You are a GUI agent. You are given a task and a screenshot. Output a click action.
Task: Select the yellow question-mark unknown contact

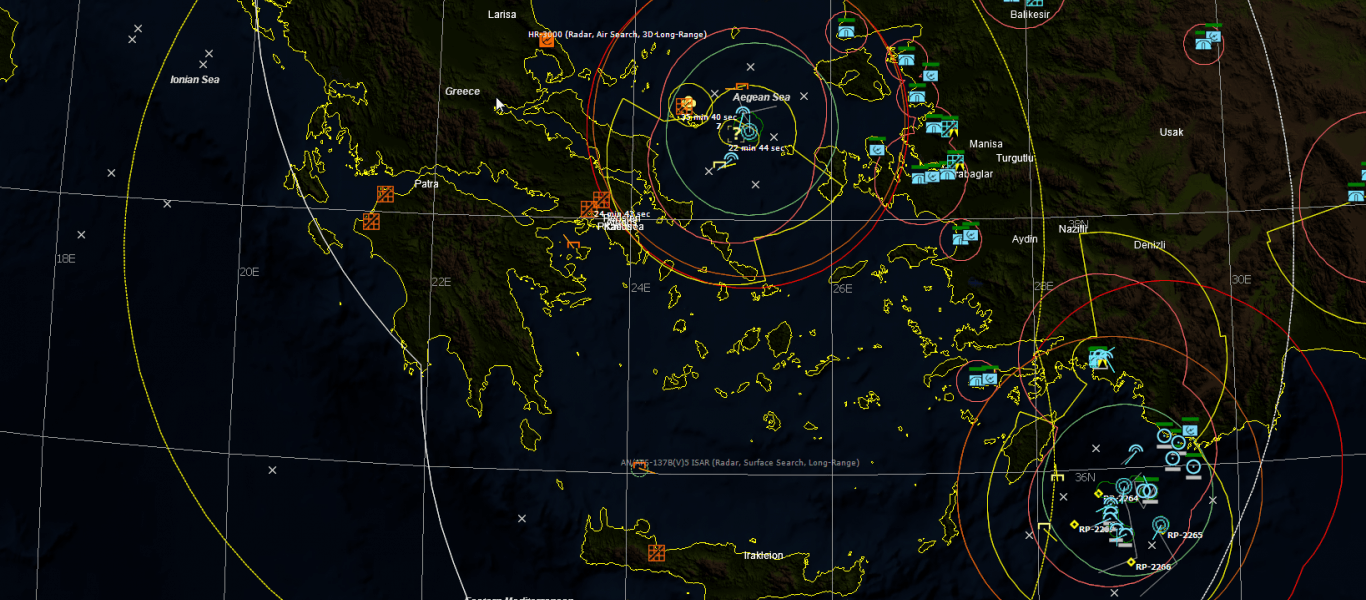pyautogui.click(x=737, y=131)
